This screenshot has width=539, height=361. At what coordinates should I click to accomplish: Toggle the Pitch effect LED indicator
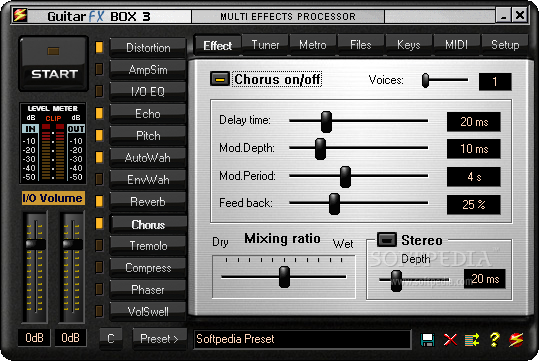(99, 135)
